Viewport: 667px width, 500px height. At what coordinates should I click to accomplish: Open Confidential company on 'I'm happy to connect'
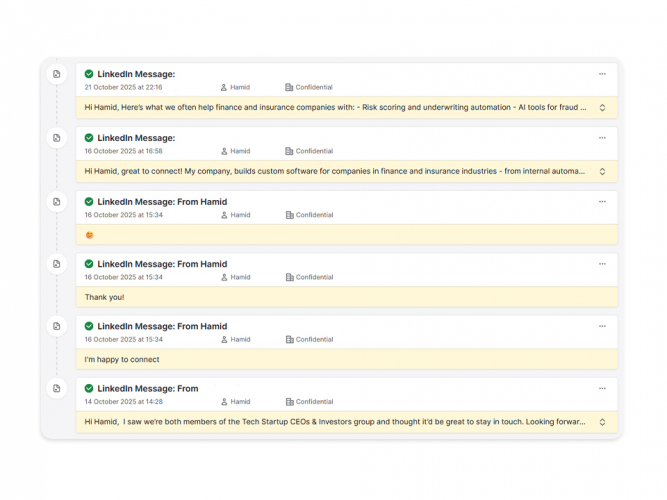pyautogui.click(x=314, y=340)
